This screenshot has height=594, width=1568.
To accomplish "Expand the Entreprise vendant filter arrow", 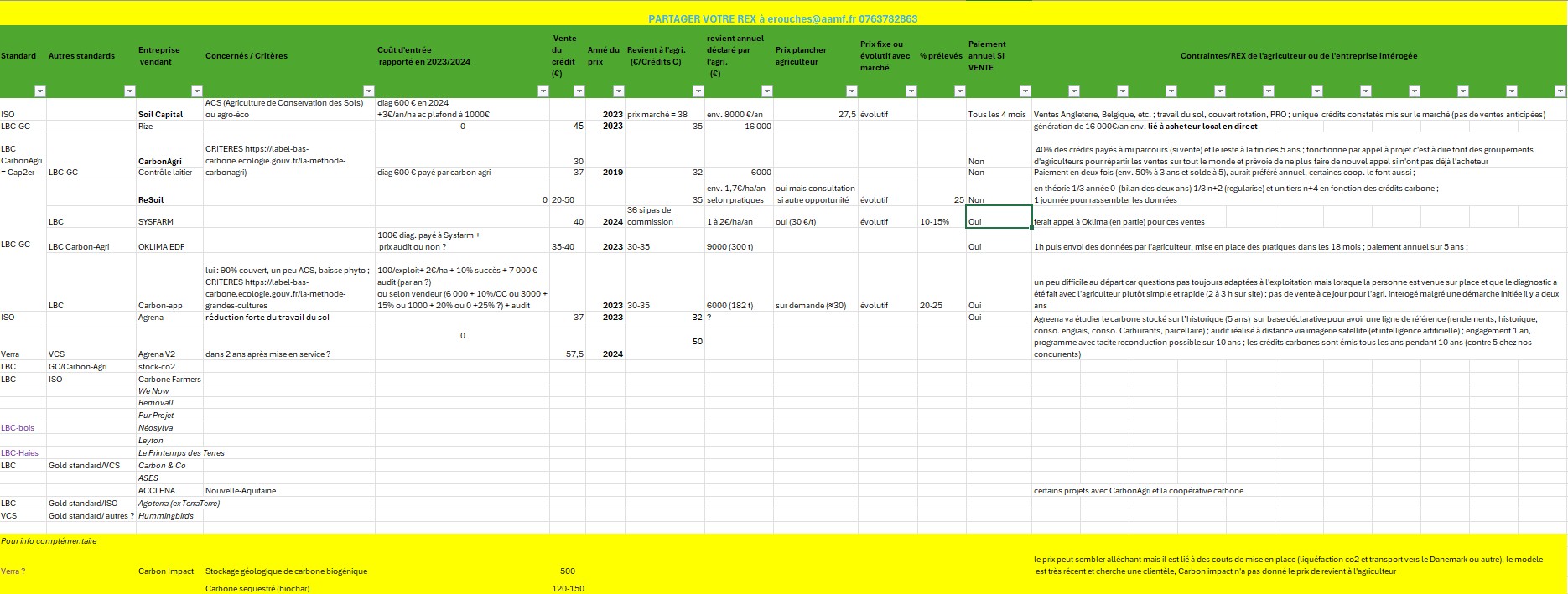I will click(196, 91).
